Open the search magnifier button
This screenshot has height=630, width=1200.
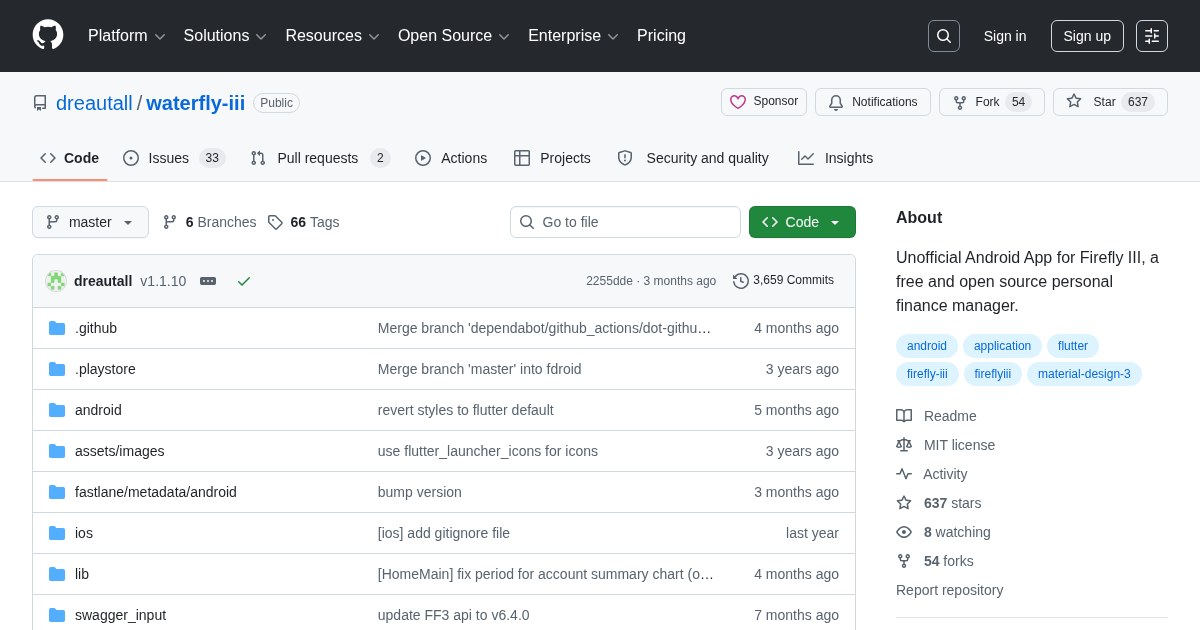coord(943,36)
